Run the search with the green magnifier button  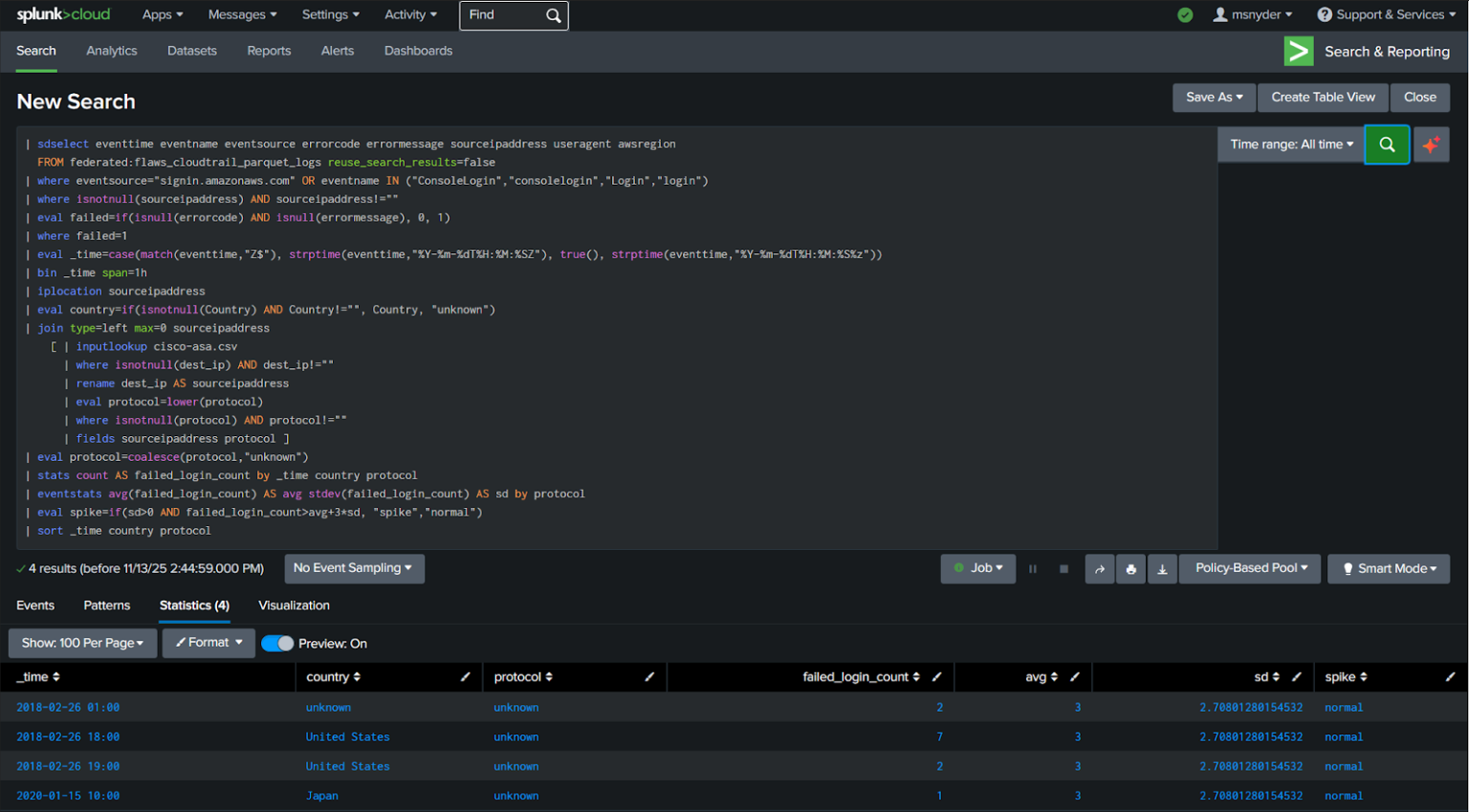1386,144
